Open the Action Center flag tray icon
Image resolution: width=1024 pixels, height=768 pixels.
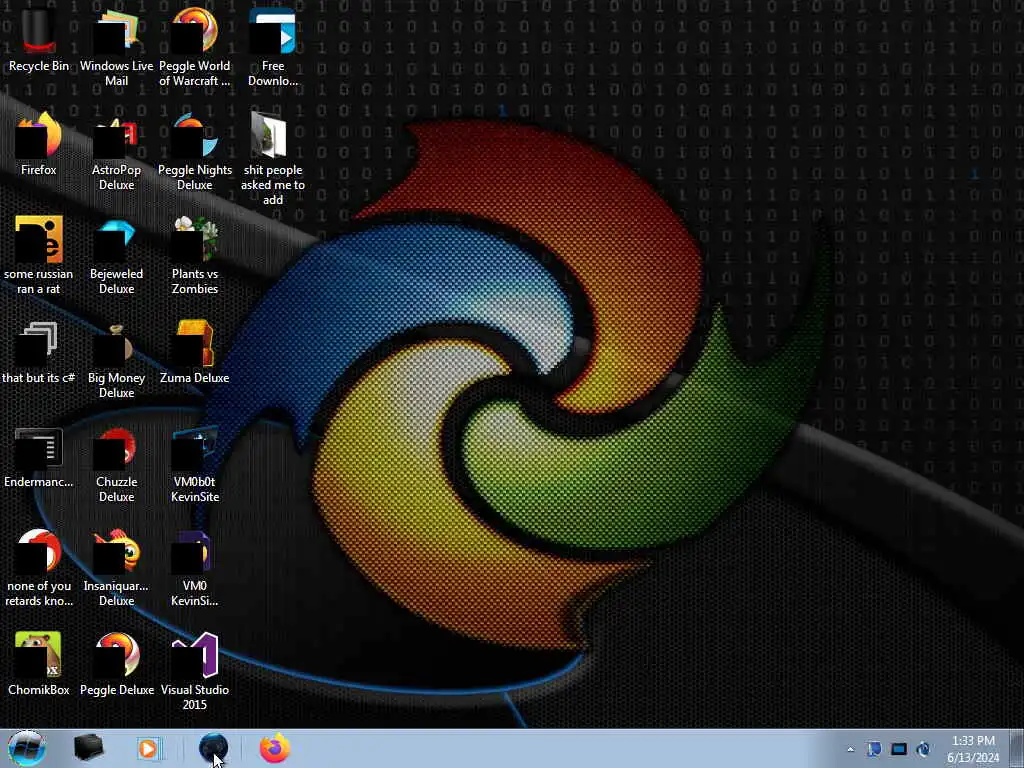pos(874,749)
